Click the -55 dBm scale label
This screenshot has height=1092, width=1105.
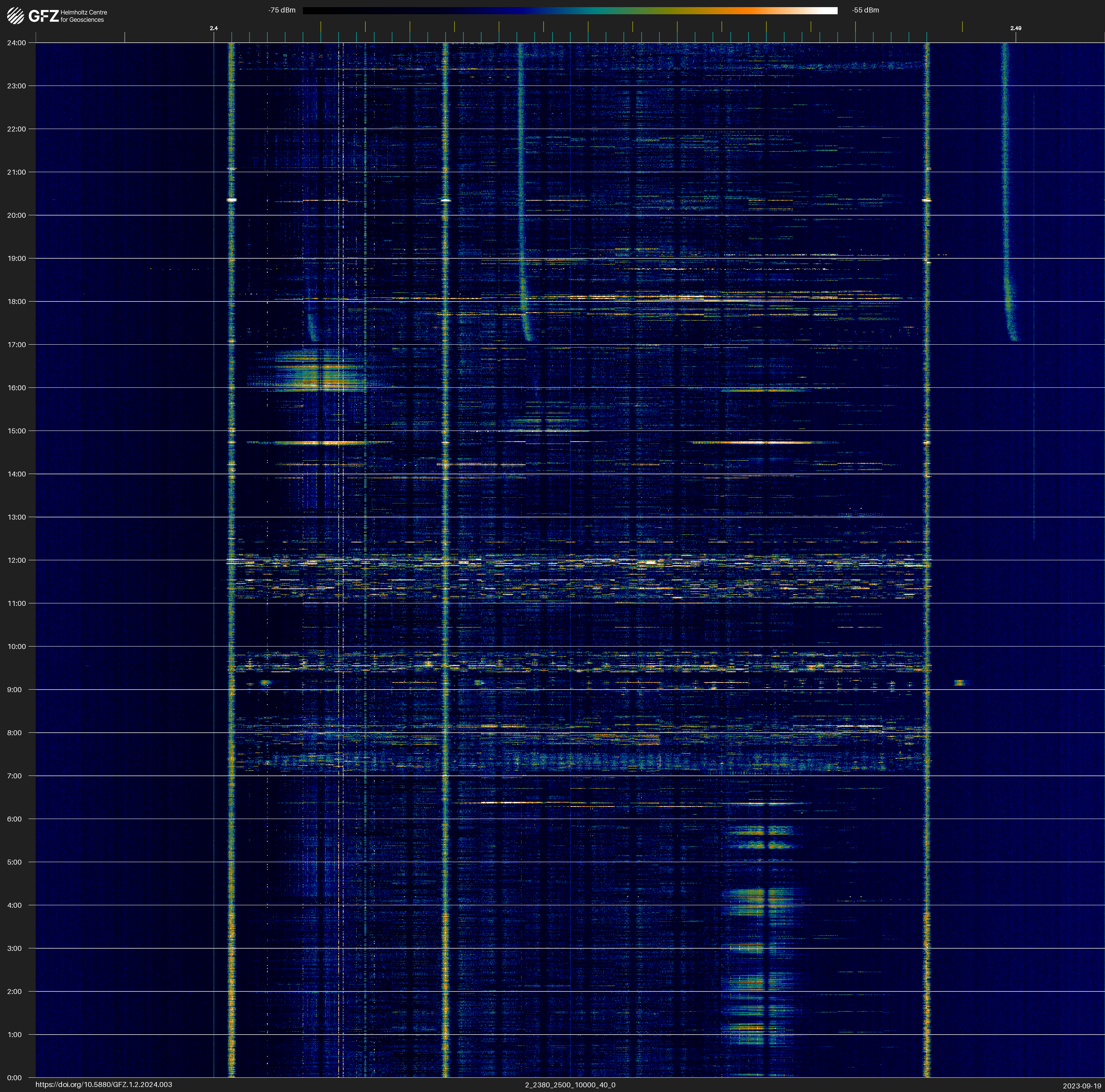coord(865,10)
